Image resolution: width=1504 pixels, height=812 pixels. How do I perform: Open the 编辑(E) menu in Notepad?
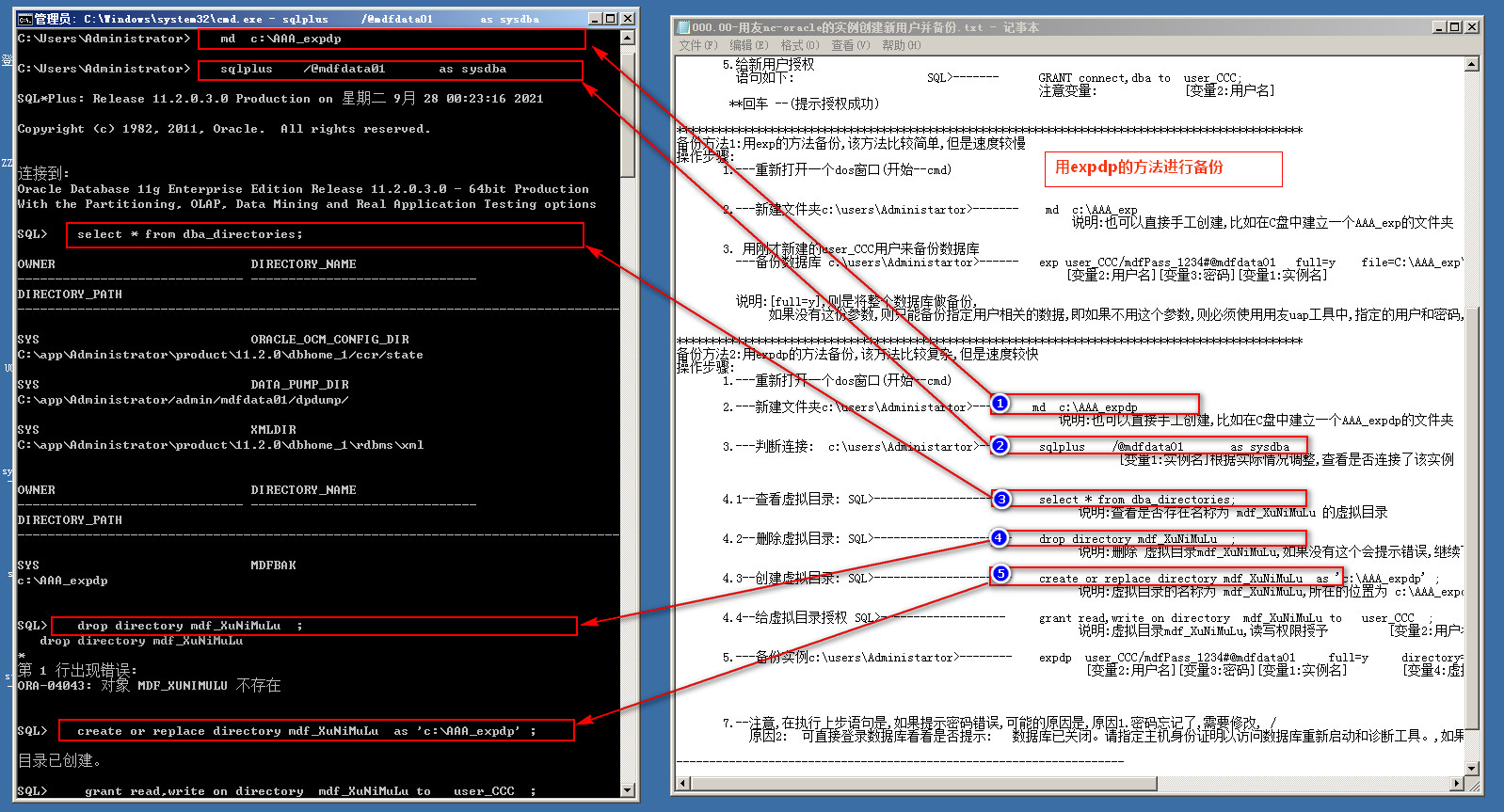[x=748, y=45]
